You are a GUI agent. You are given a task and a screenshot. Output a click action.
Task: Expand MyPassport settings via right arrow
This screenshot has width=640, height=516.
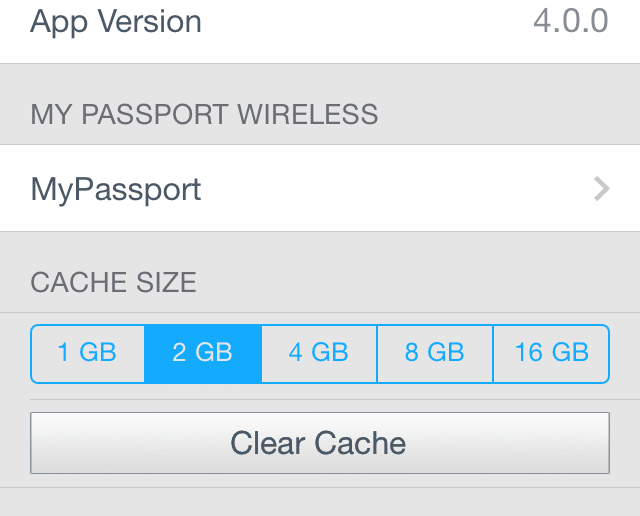602,189
